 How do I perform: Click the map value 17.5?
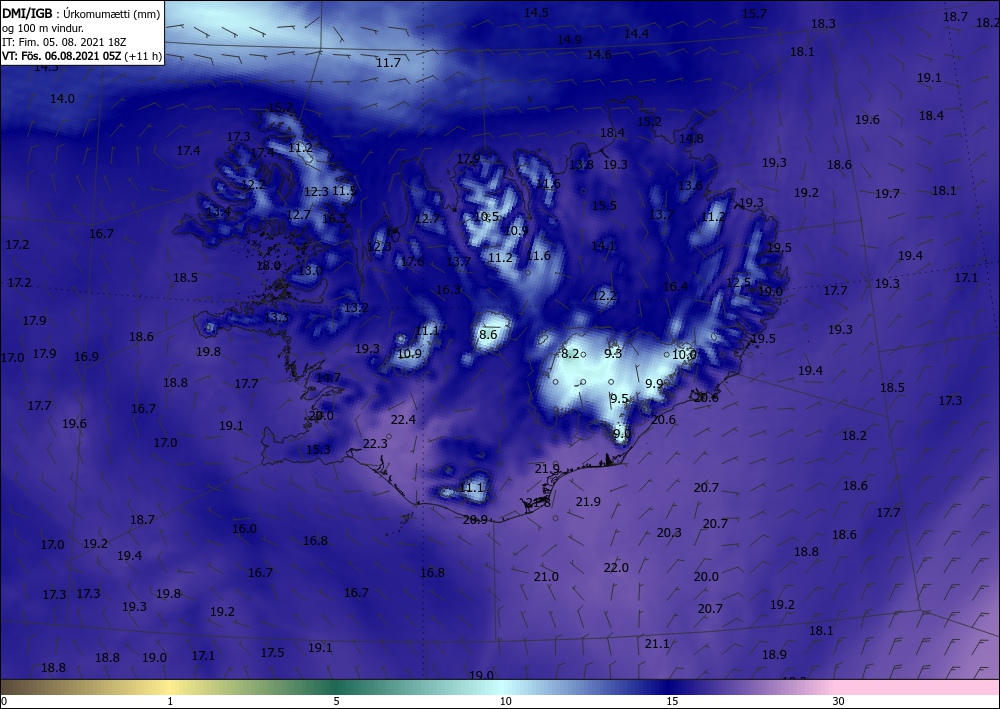point(272,653)
